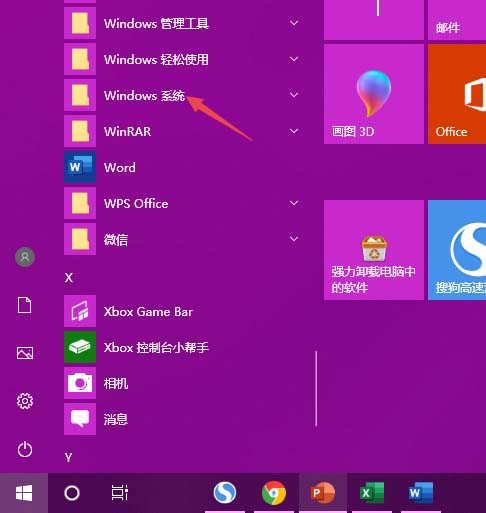Open the 消息 messaging app icon
The image size is (486, 513).
point(80,419)
